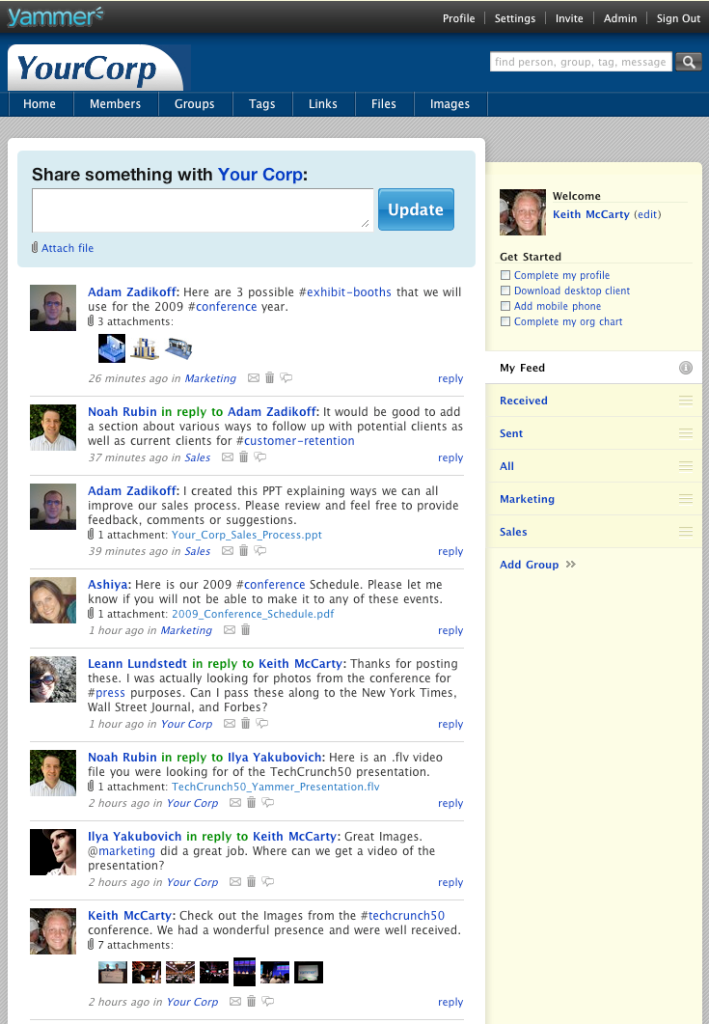Open the Members tab
Viewport: 709px width, 1024px height.
click(x=116, y=104)
